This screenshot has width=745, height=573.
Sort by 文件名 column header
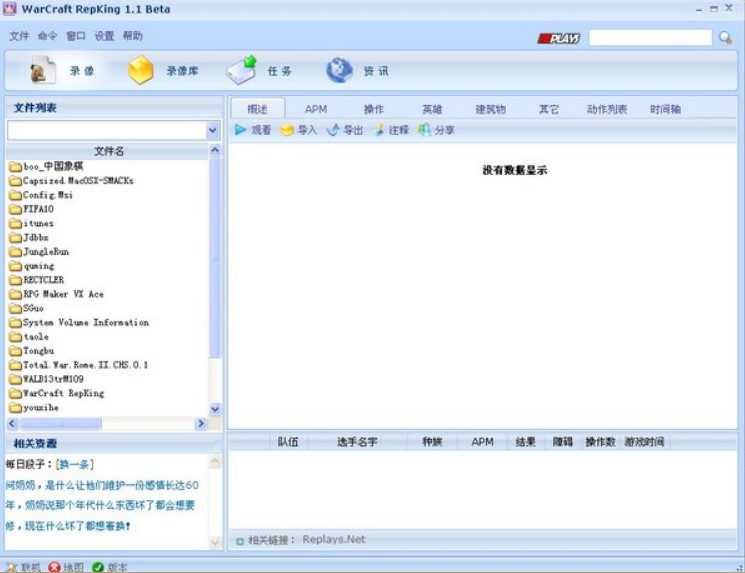point(108,151)
